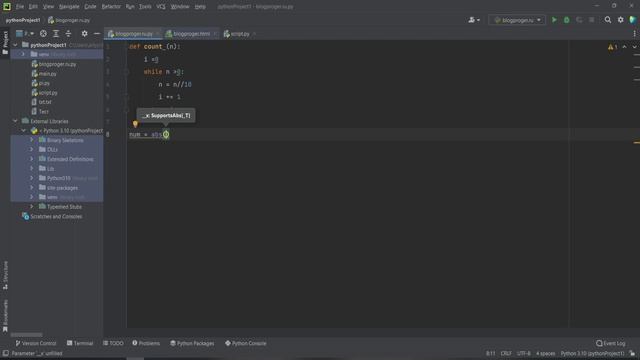The height and width of the screenshot is (360, 640).
Task: Open the Event Log
Action: (x=610, y=343)
